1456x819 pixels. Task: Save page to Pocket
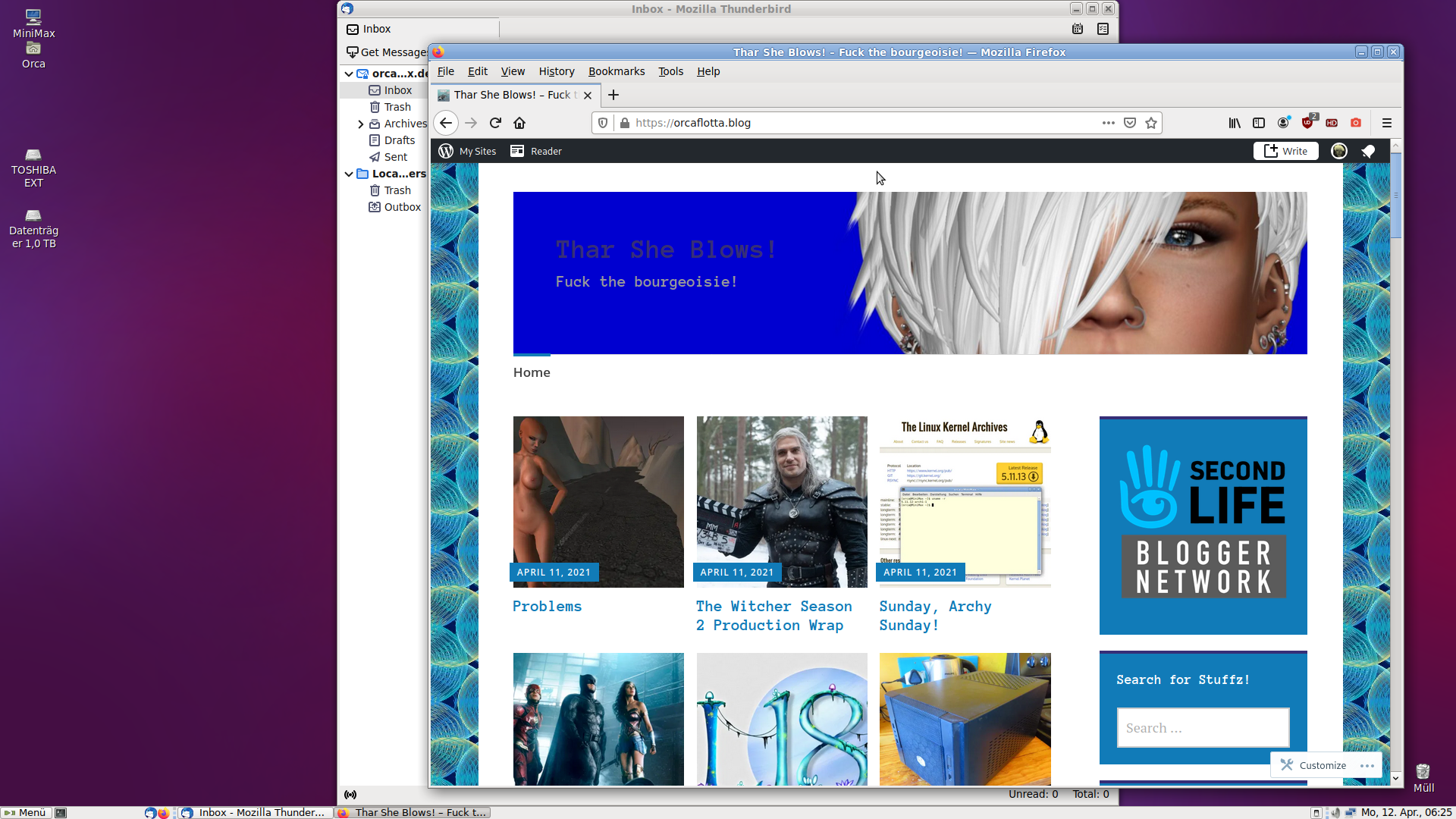(x=1130, y=123)
